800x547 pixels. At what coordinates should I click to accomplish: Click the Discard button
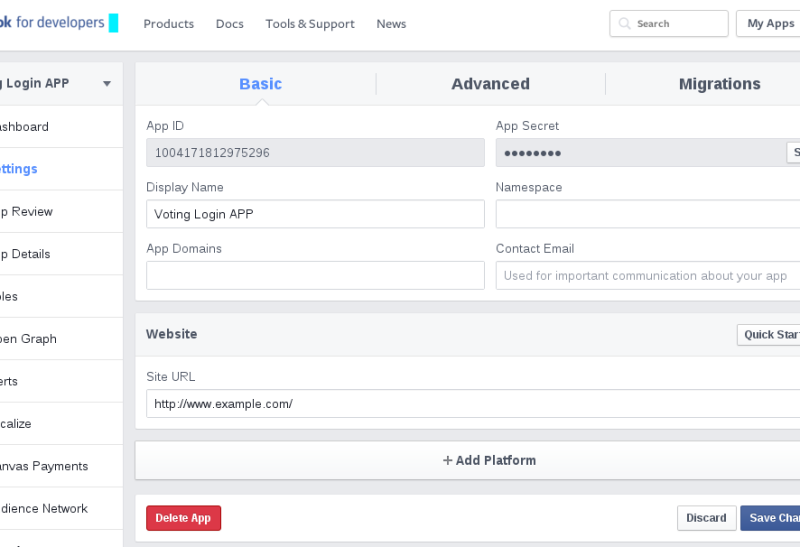(706, 518)
